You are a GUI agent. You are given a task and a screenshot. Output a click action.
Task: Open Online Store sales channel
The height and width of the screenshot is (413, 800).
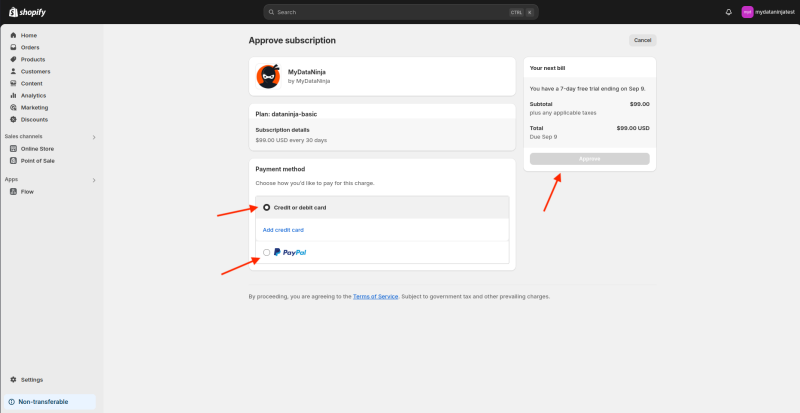(37, 148)
